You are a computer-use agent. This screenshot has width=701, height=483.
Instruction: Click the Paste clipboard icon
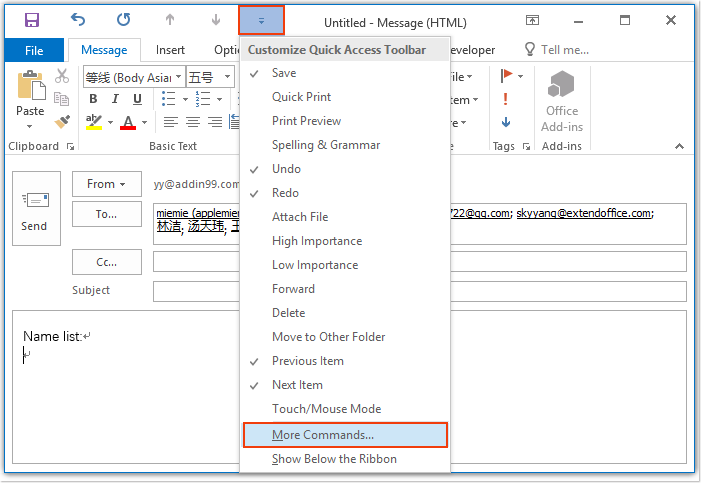tap(30, 88)
